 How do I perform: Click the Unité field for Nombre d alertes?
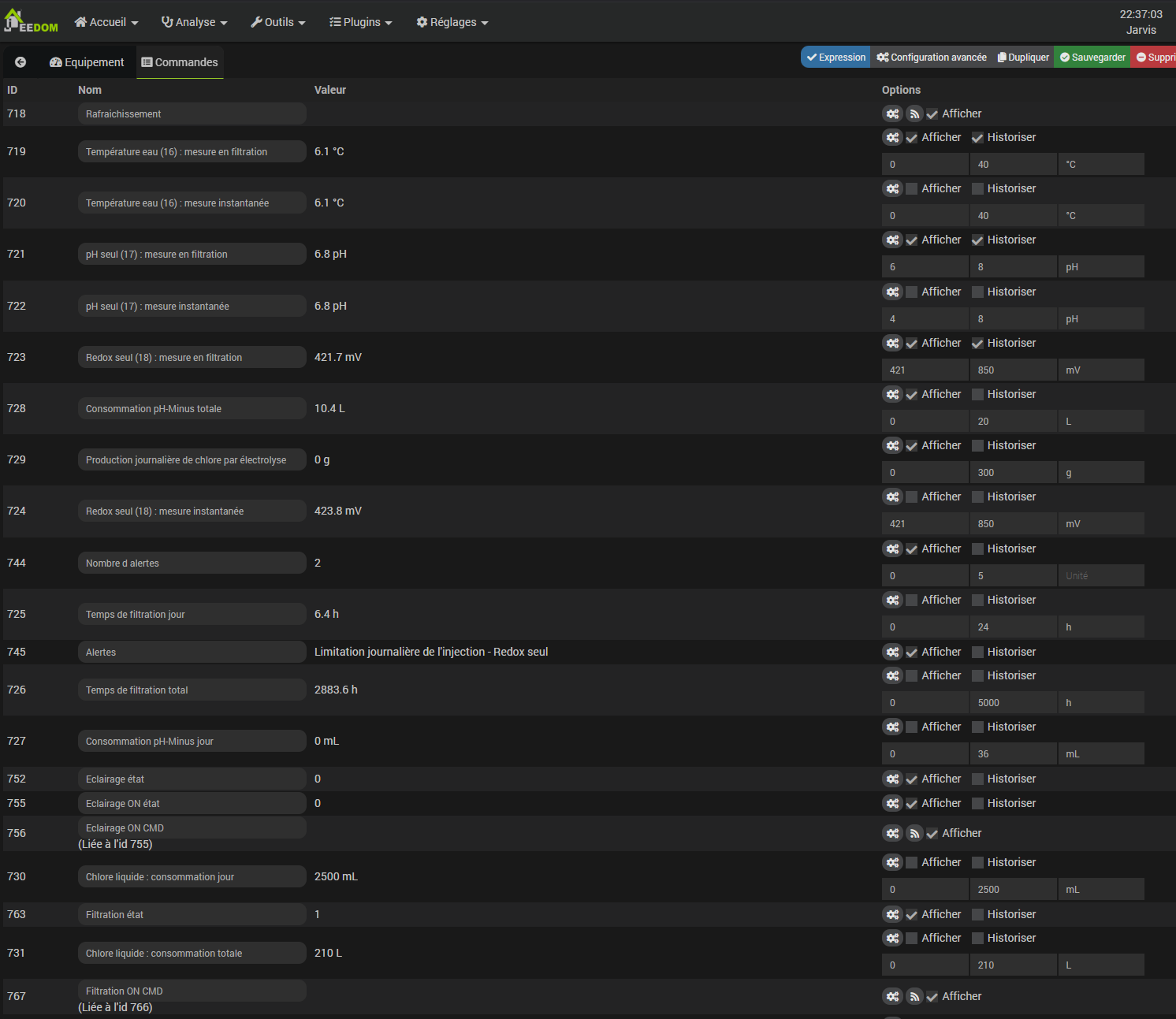[1101, 575]
